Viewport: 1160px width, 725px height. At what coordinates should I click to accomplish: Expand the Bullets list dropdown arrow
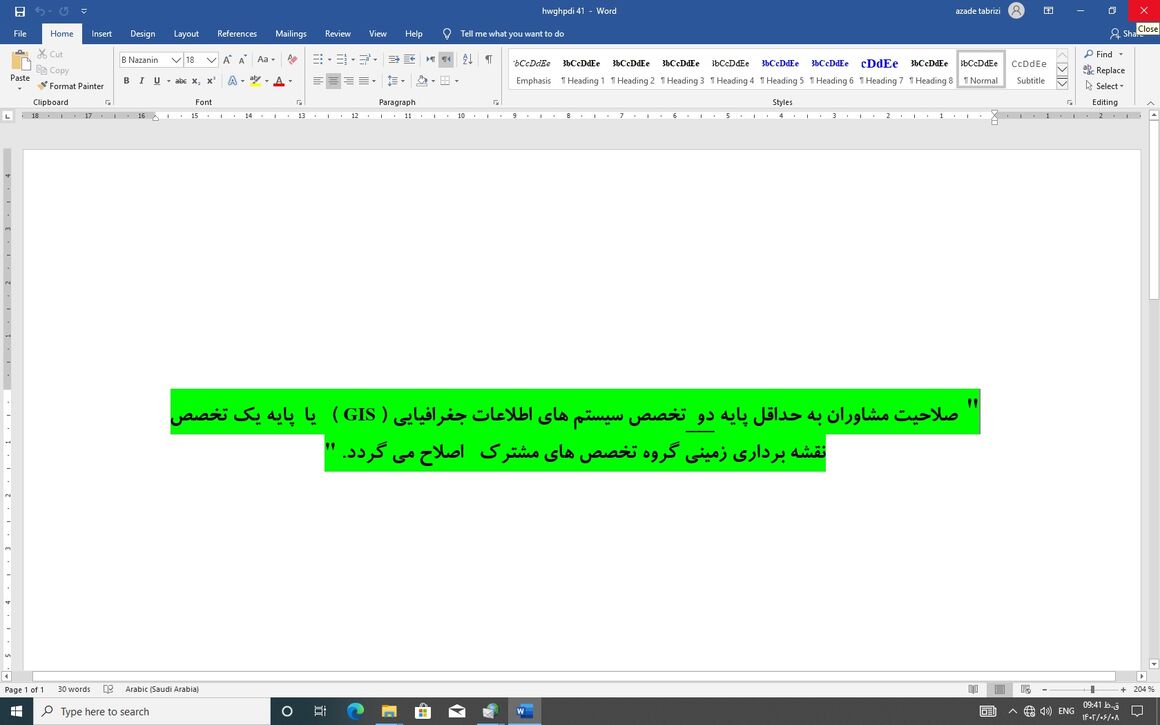coord(328,60)
